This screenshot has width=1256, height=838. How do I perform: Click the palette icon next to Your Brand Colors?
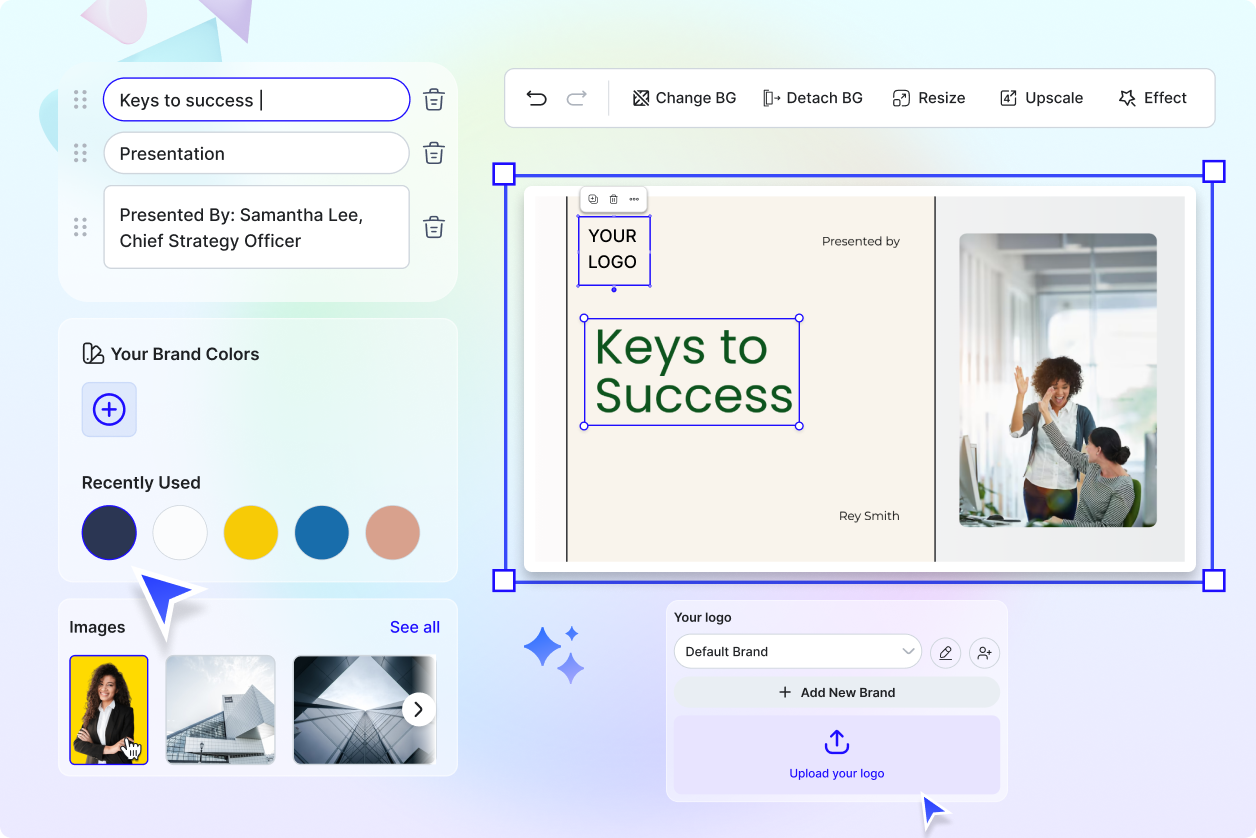pos(92,353)
